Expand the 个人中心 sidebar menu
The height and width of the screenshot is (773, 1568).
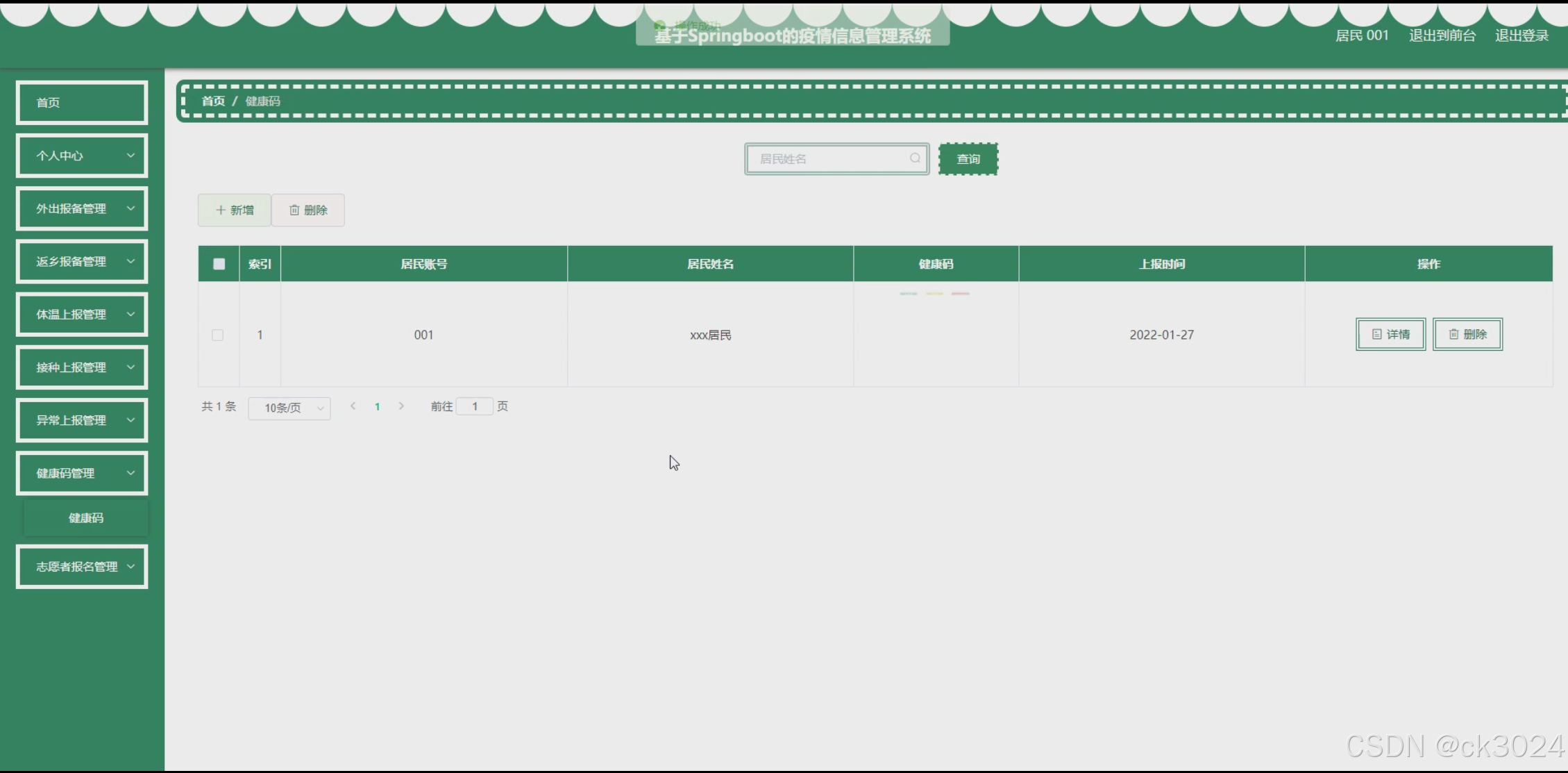(82, 156)
